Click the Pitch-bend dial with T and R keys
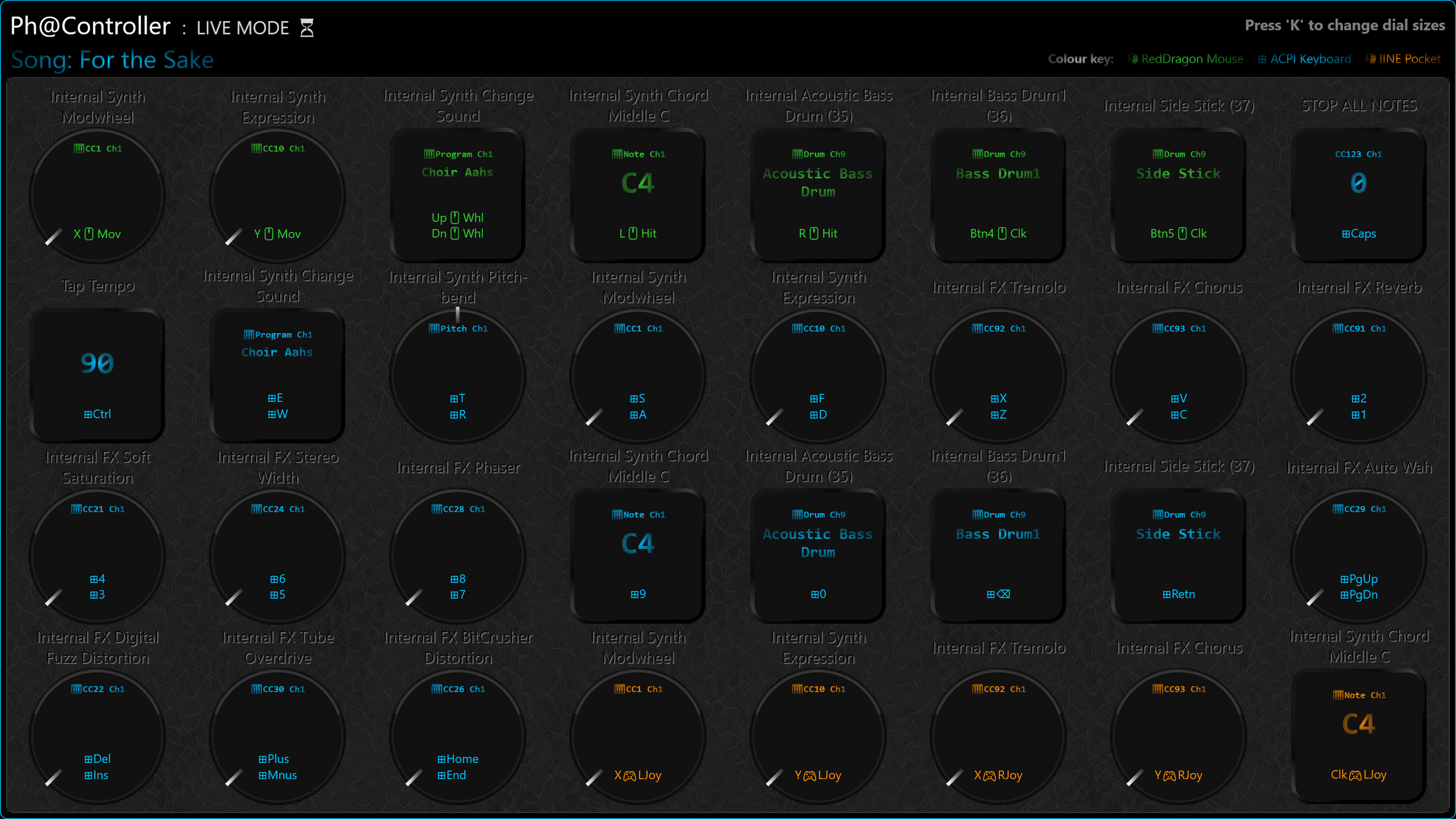1456x819 pixels. coord(458,376)
